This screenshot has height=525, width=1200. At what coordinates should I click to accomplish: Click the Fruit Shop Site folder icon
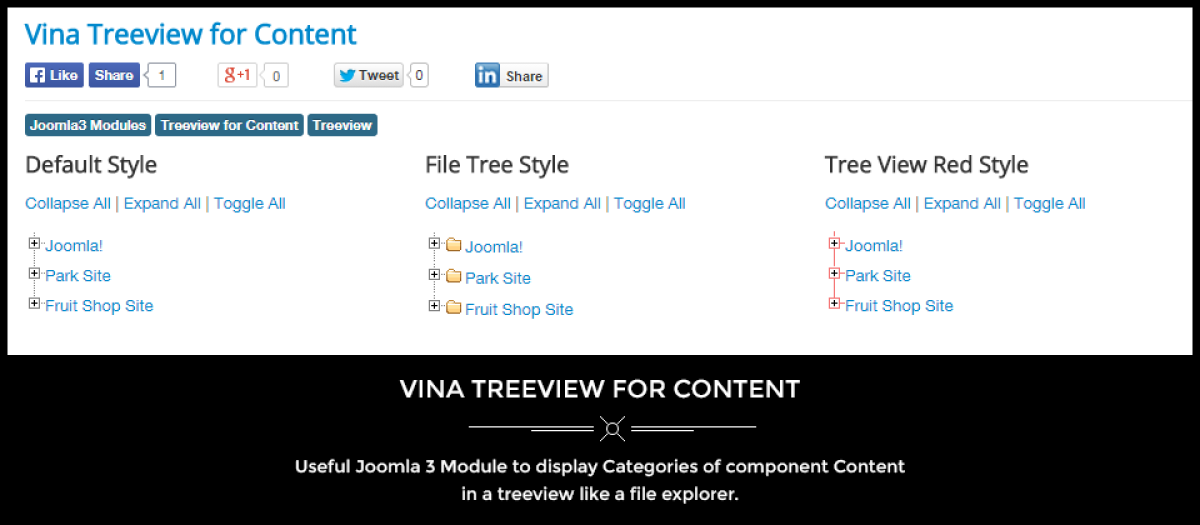point(453,307)
